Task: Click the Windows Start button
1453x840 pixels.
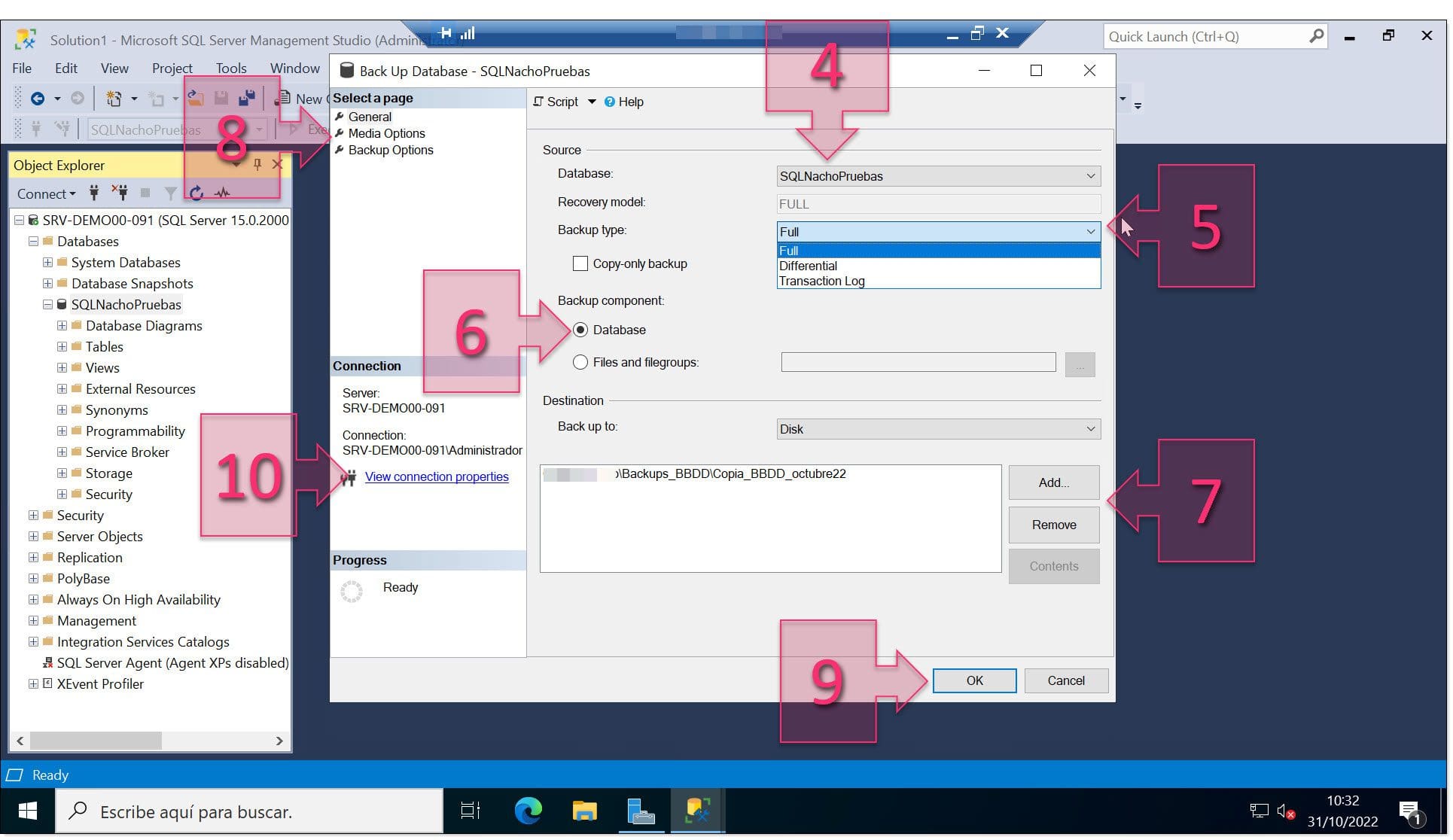Action: click(28, 811)
